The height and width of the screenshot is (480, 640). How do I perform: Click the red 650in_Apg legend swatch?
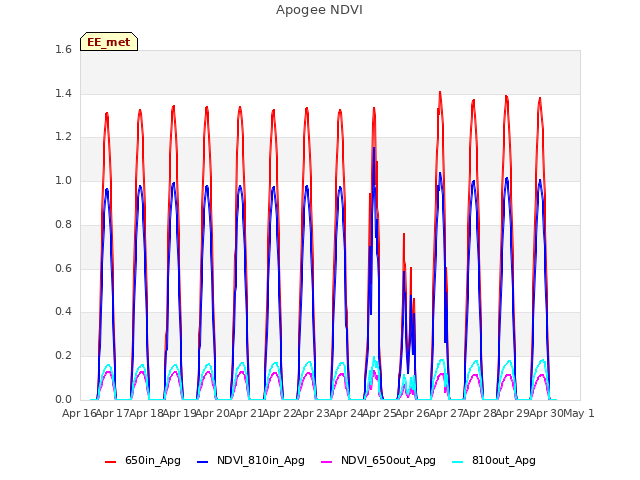coord(110,462)
